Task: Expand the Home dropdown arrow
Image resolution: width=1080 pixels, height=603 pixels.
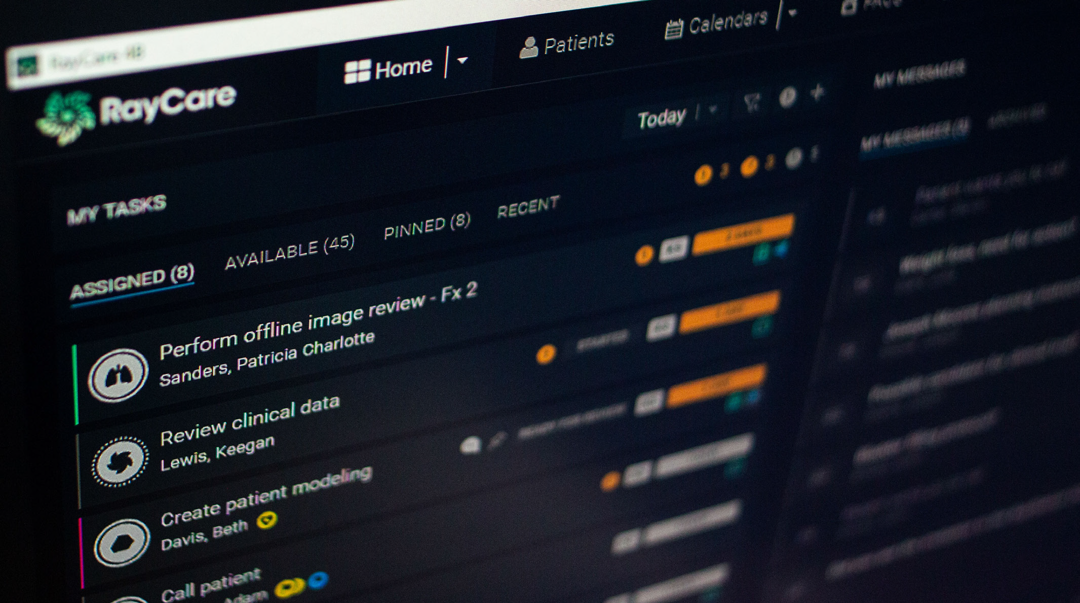Action: 462,60
